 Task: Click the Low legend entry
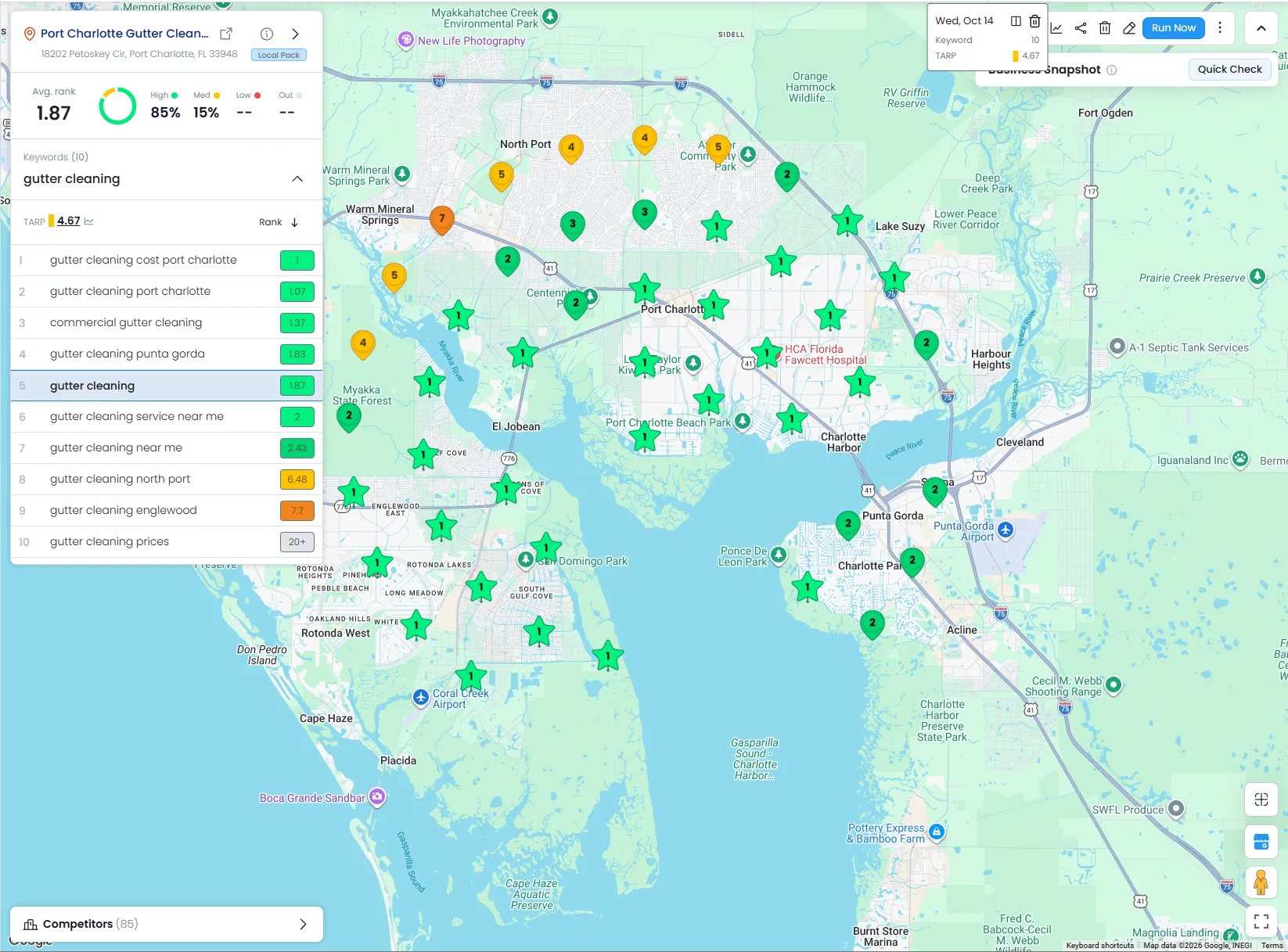(248, 105)
